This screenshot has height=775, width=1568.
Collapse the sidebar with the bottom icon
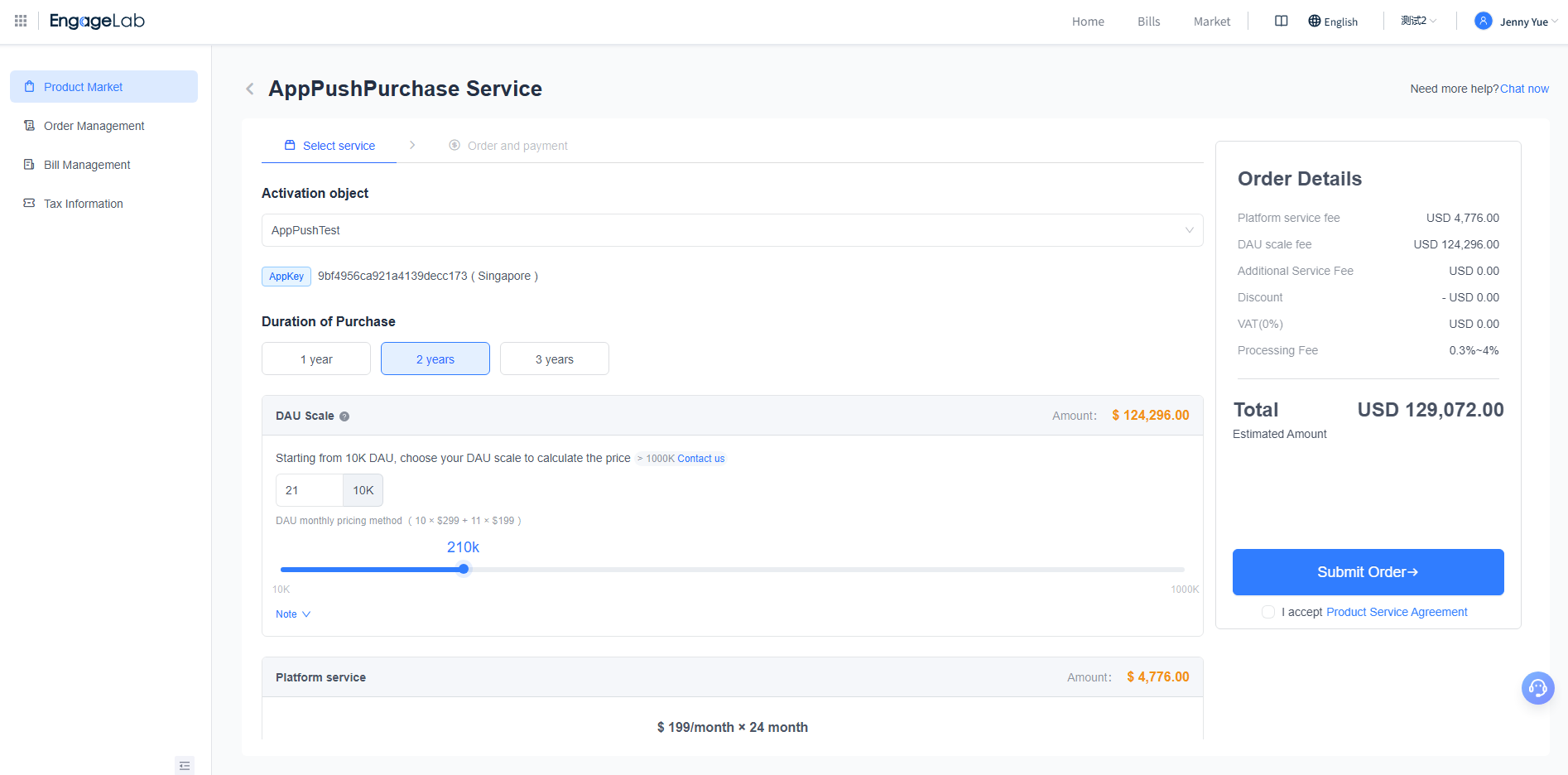pos(185,766)
